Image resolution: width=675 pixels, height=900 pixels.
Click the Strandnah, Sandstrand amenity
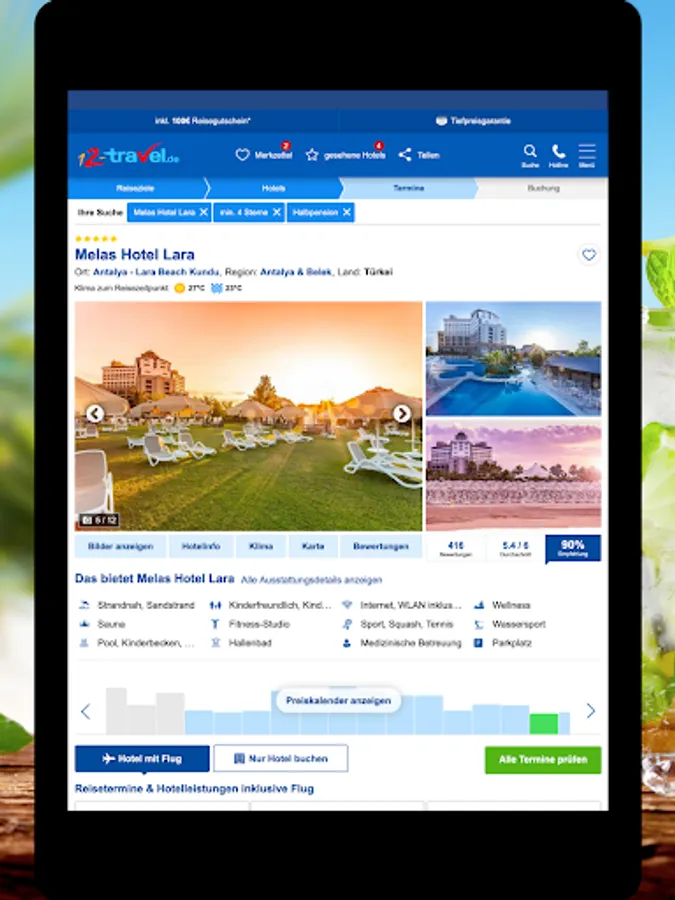click(138, 605)
